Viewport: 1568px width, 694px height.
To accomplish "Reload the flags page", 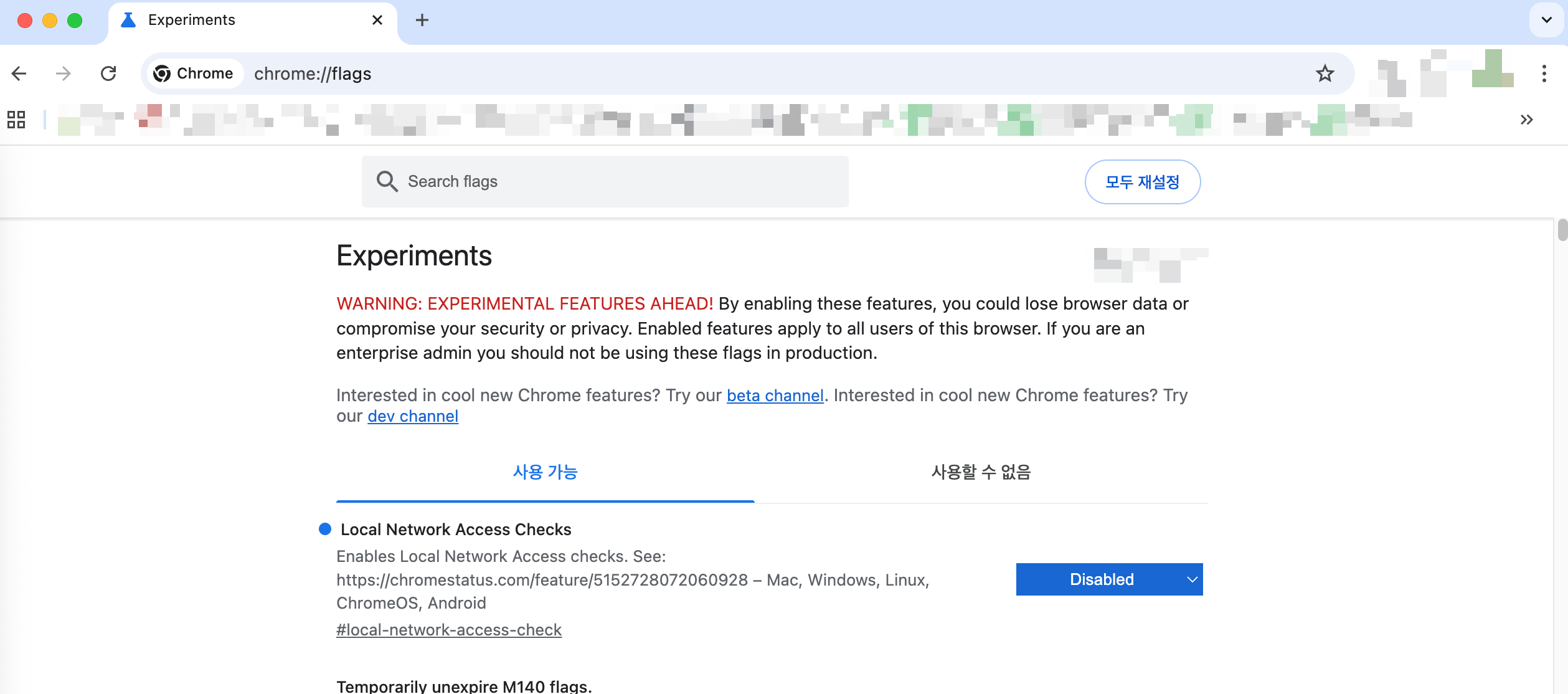I will pos(108,74).
